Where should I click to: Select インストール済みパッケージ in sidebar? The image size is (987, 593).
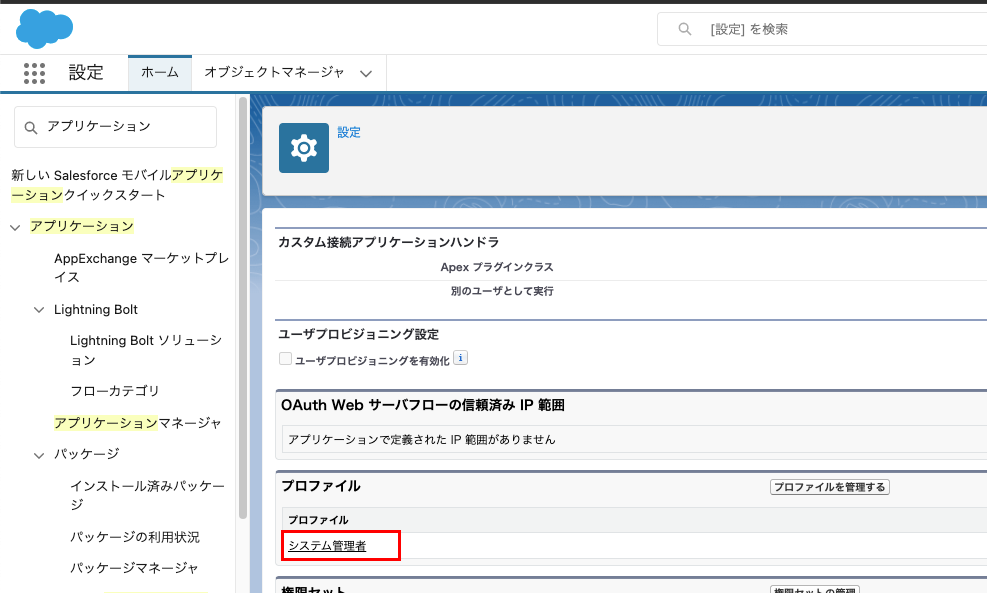147,496
